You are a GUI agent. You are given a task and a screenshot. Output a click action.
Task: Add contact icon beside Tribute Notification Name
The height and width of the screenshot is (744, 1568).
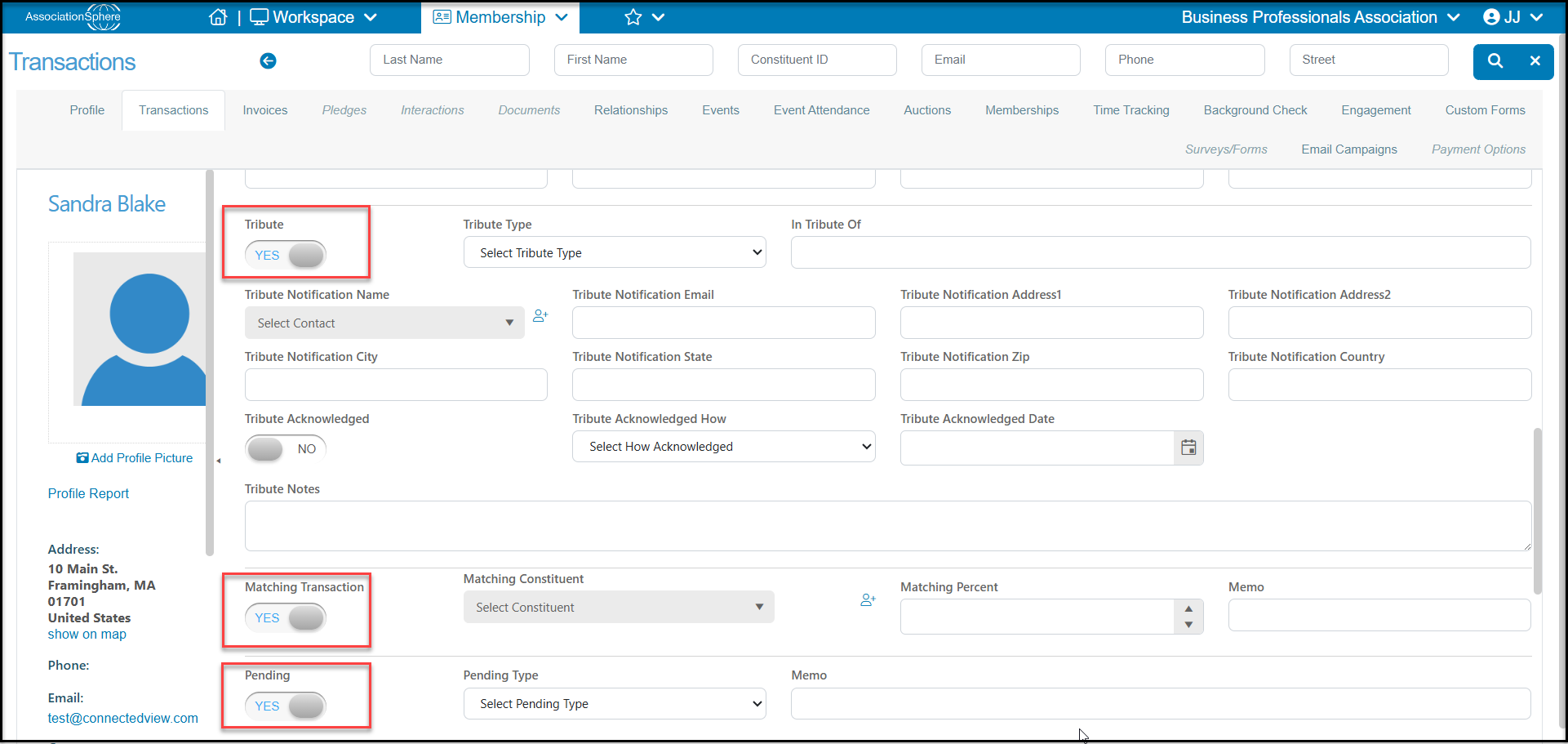point(540,315)
